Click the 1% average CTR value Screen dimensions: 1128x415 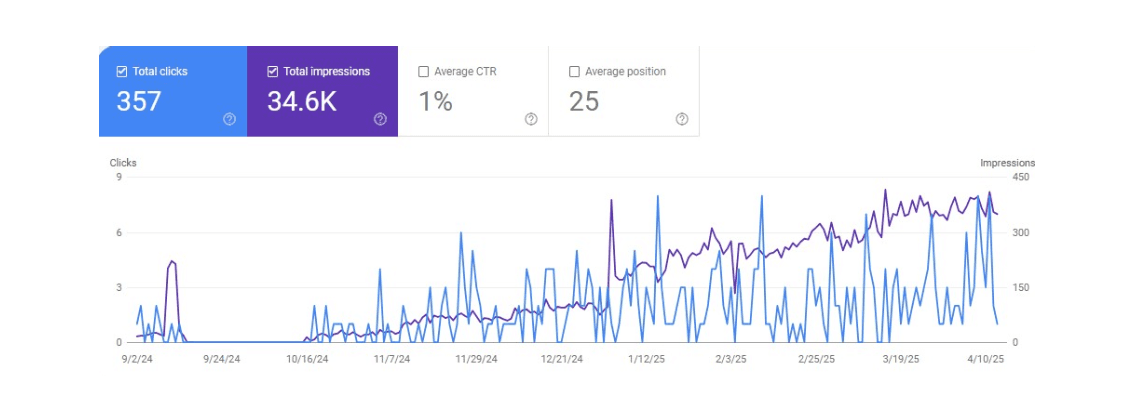(x=435, y=101)
